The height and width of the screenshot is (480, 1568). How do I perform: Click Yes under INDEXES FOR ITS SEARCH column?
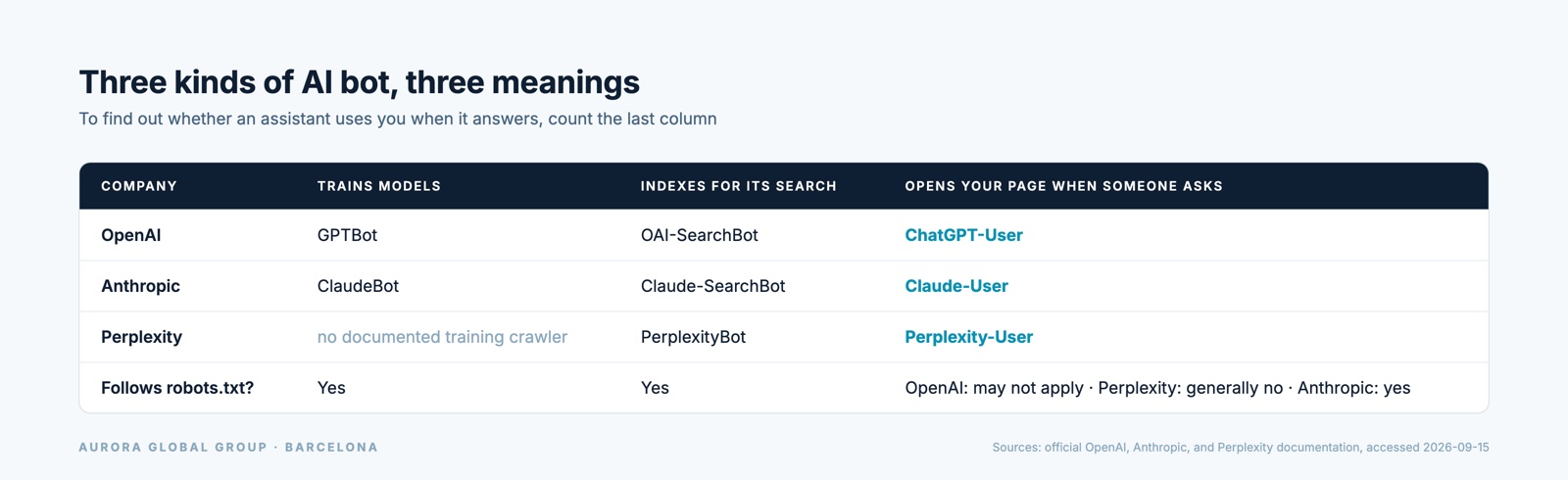pos(655,388)
